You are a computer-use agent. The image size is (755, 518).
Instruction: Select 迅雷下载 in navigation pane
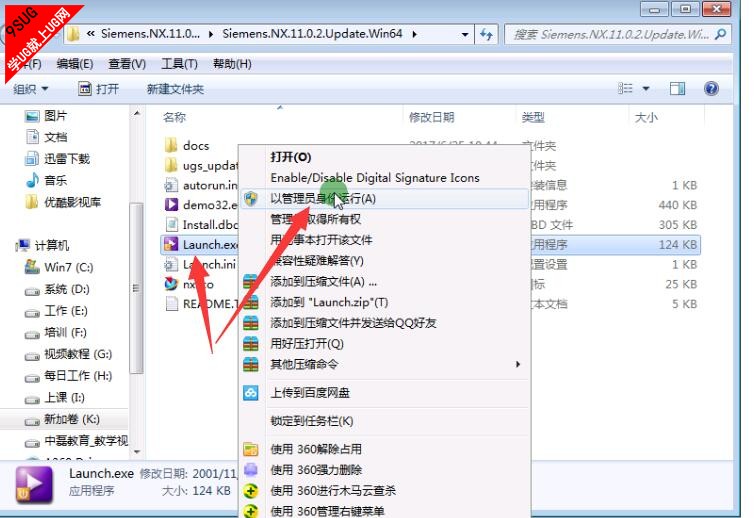pos(57,158)
